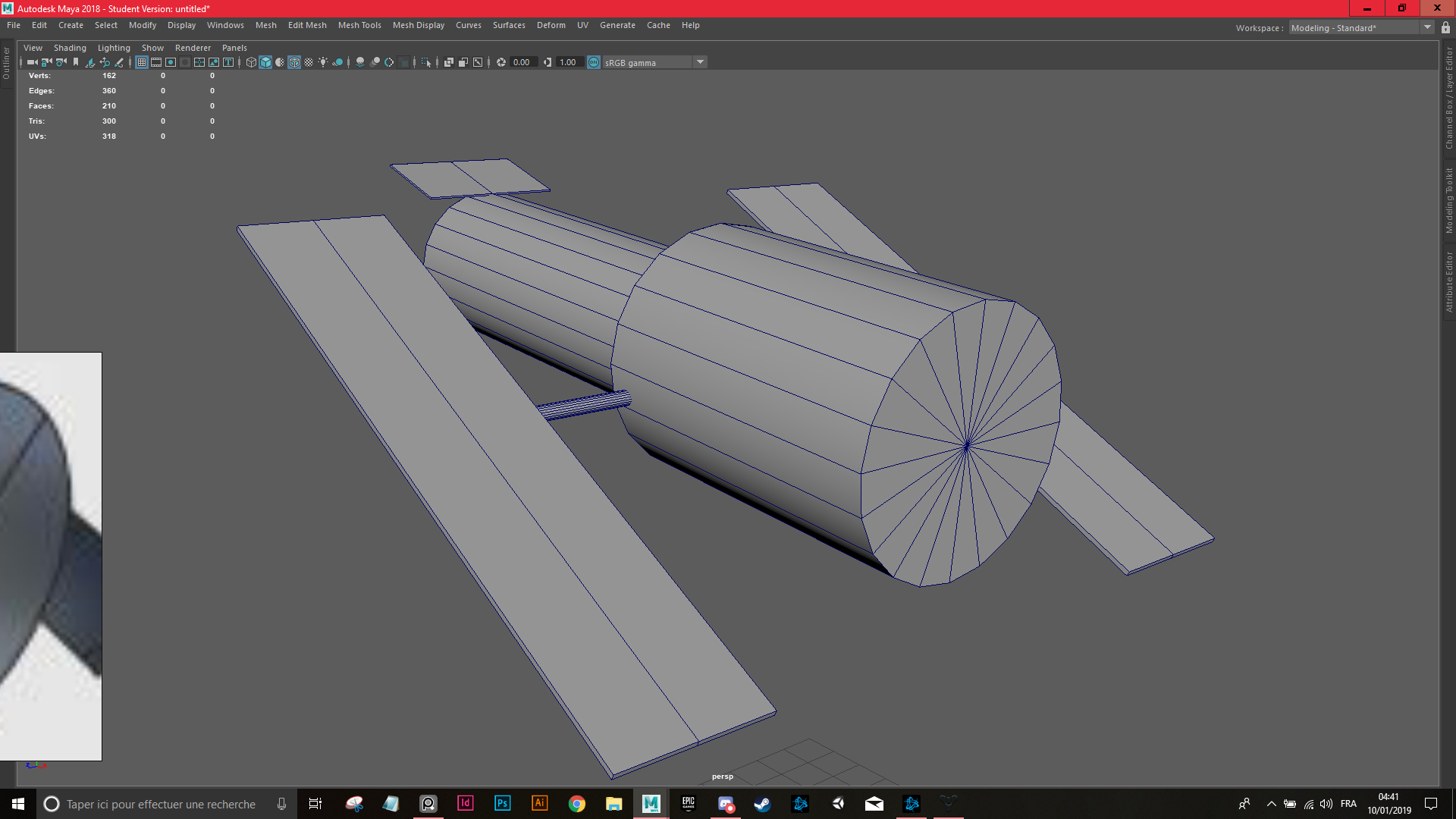Enable textured display icon
The height and width of the screenshot is (819, 1456).
[309, 62]
